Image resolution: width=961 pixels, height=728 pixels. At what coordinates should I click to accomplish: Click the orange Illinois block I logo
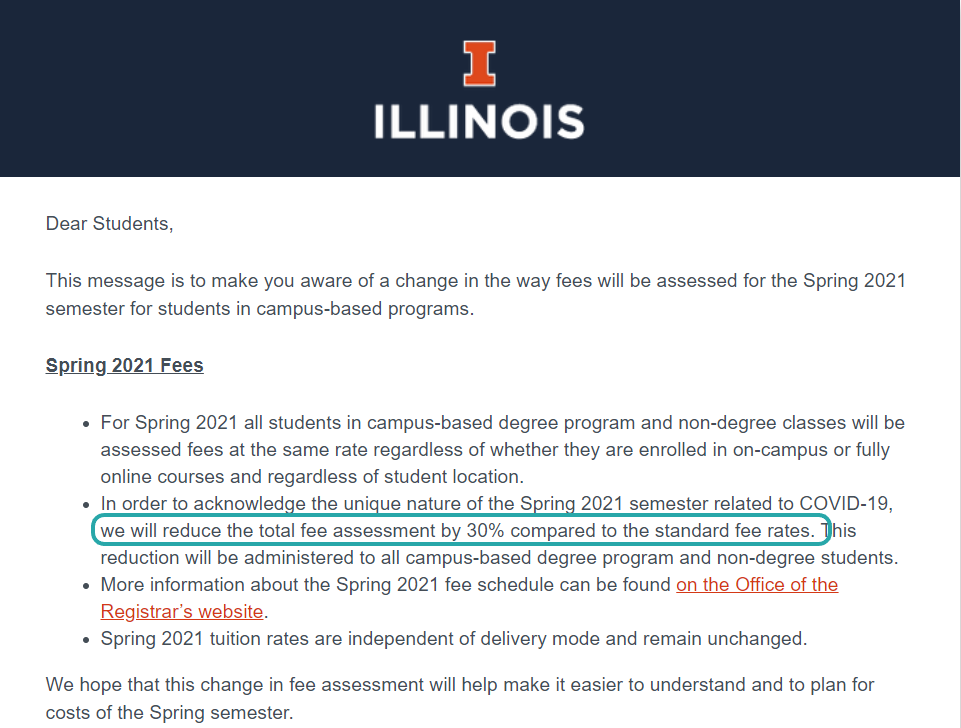coord(479,63)
